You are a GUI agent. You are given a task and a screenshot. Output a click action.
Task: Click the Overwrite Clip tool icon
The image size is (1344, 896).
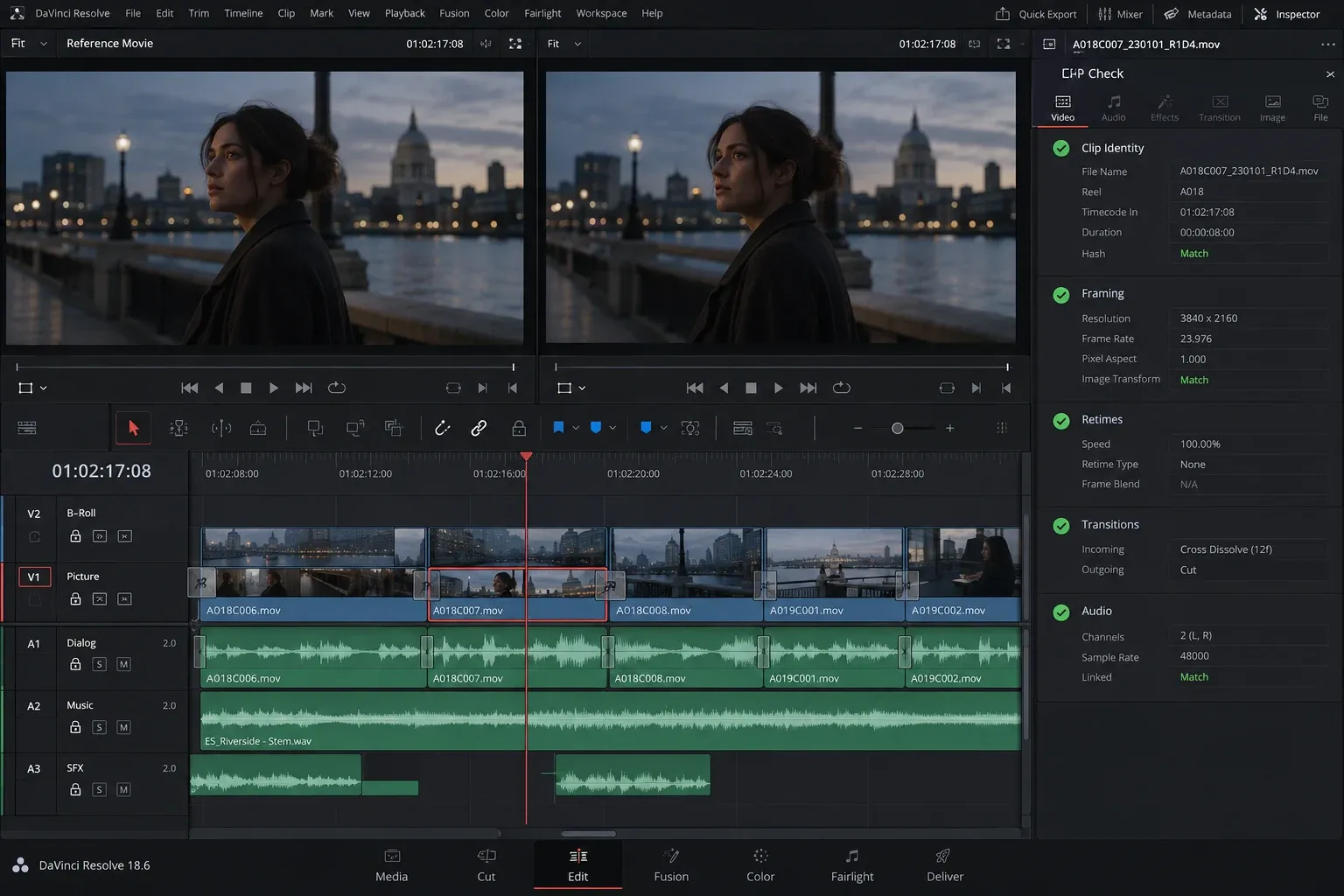point(354,428)
